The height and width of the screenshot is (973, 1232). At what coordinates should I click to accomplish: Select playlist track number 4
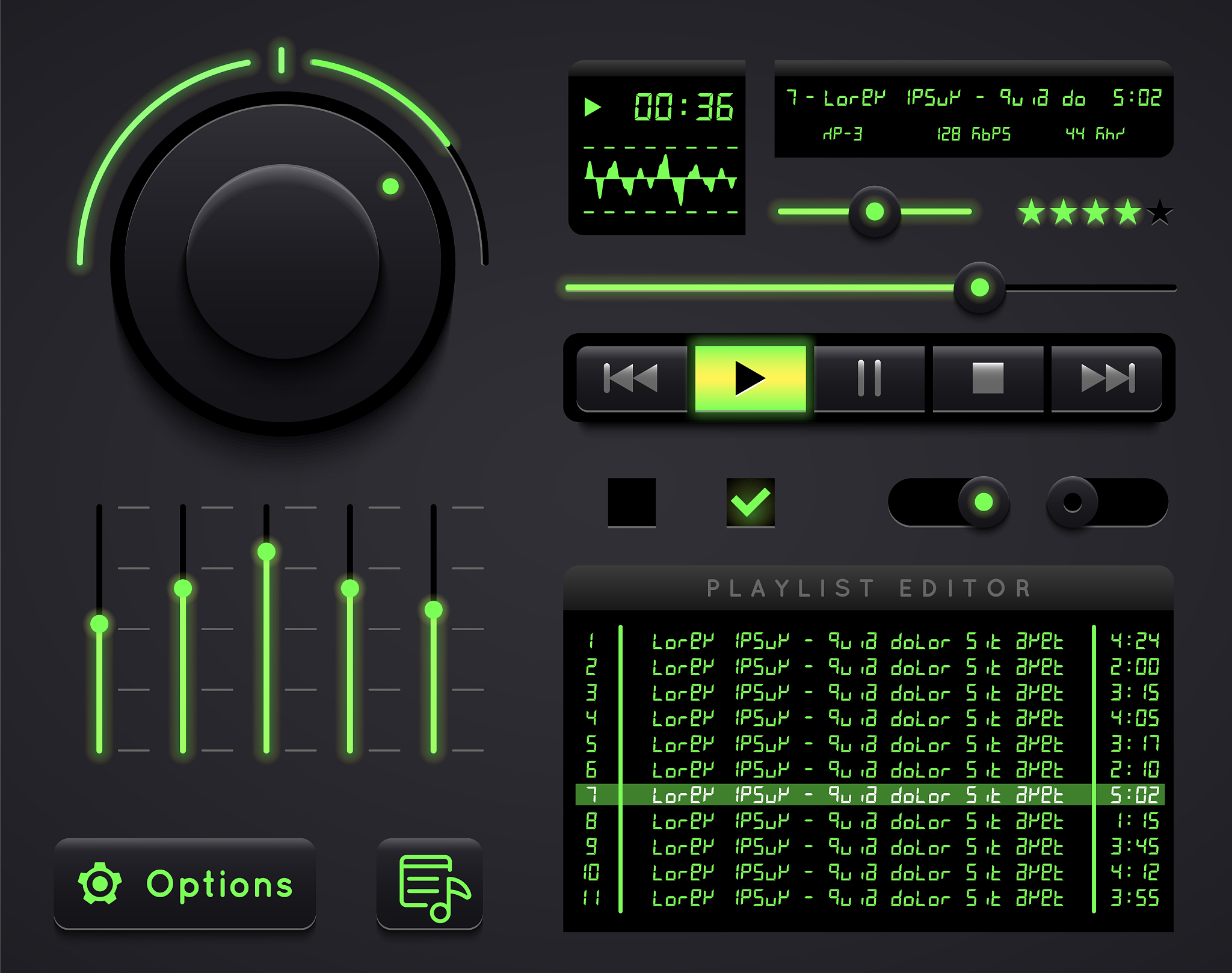tap(870, 718)
